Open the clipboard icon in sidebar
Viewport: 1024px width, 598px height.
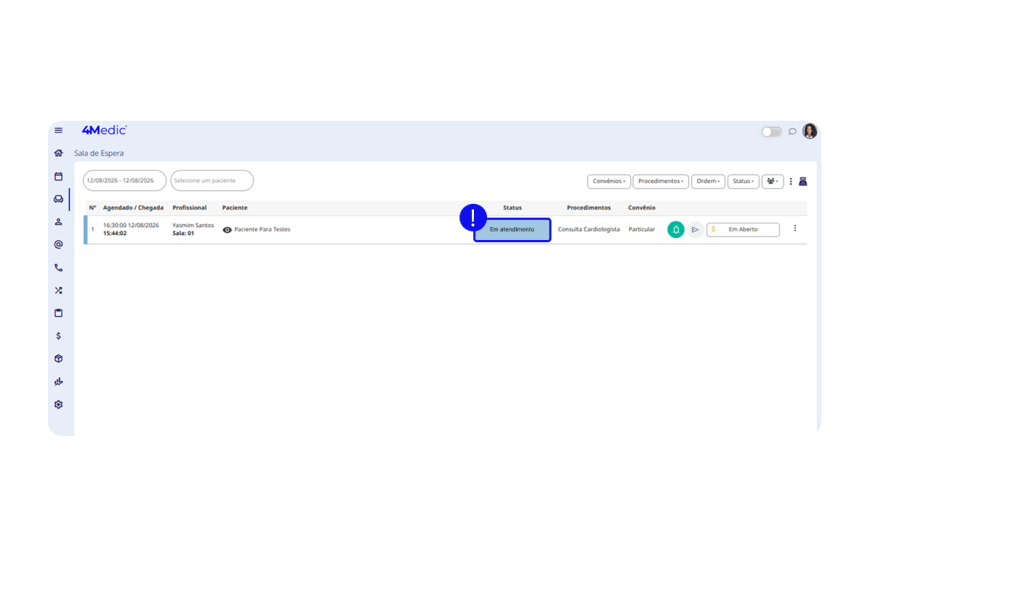point(58,313)
